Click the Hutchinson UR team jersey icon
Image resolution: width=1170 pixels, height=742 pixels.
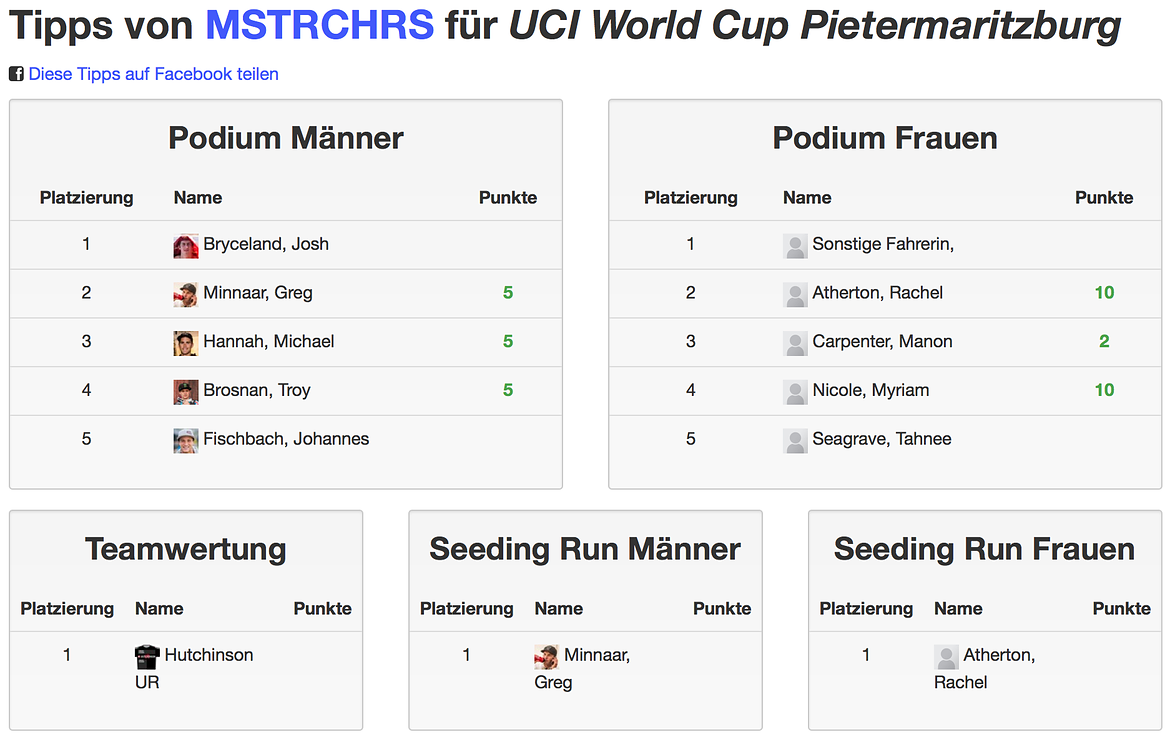coord(147,656)
